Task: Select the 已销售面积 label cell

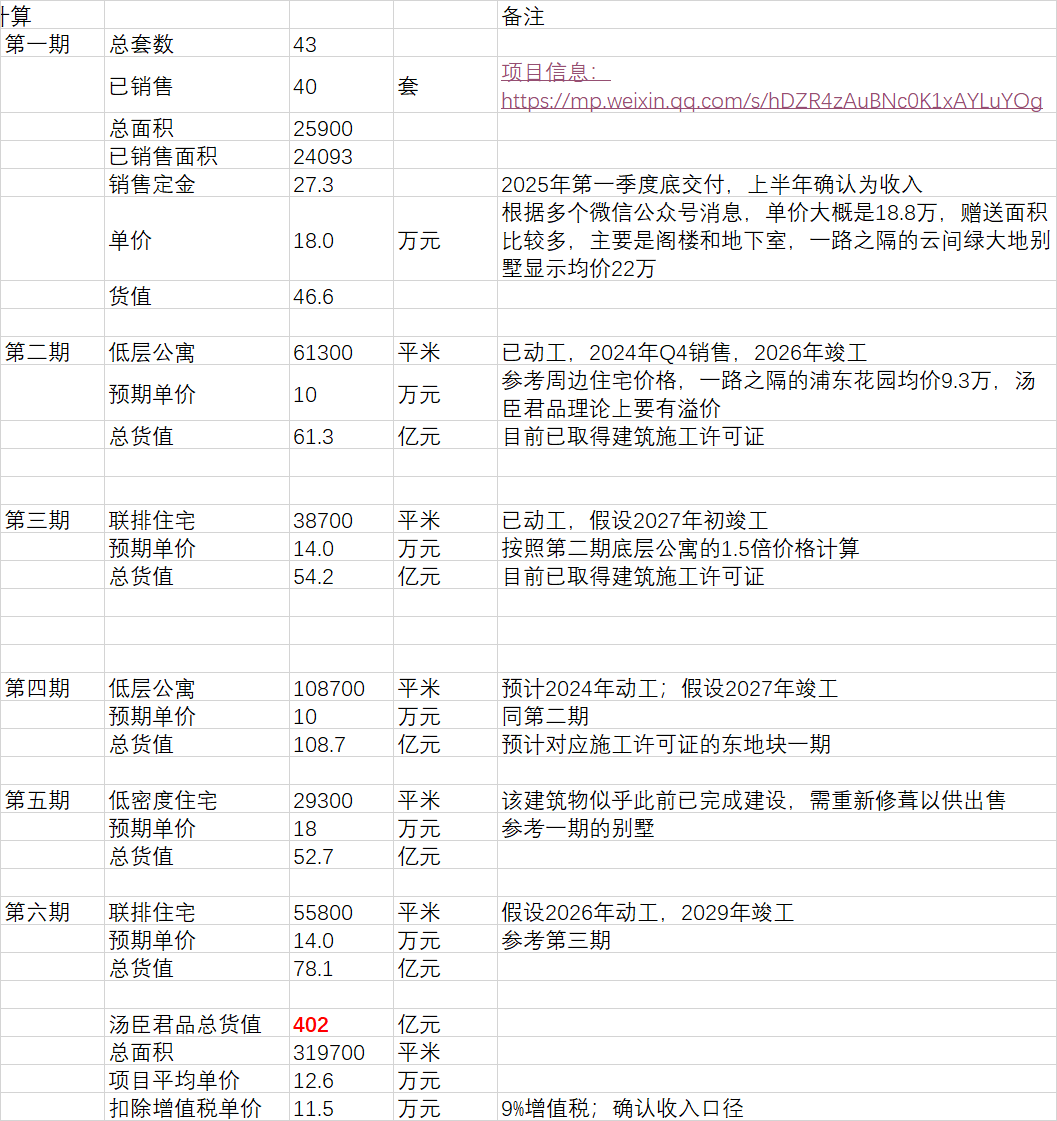Action: 197,155
